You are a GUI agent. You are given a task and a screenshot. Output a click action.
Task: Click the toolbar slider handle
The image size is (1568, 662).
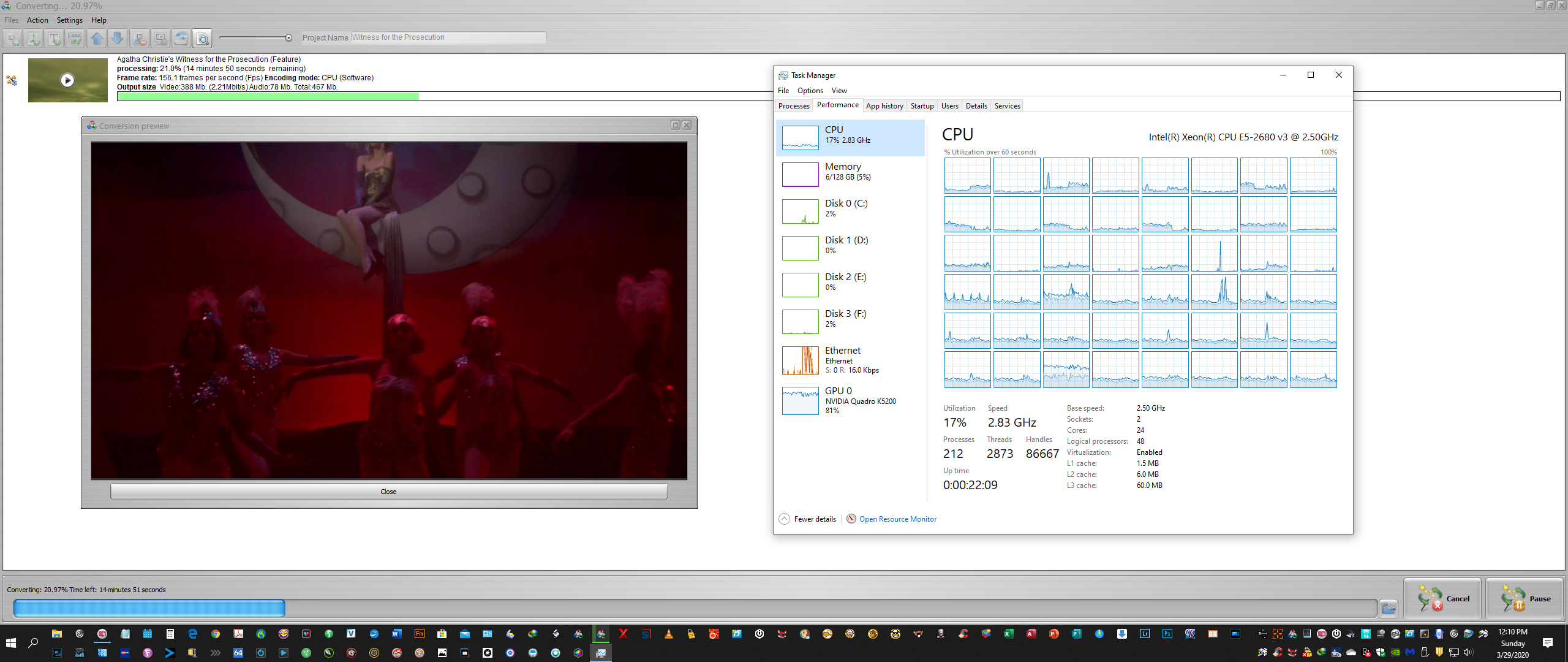click(x=288, y=38)
